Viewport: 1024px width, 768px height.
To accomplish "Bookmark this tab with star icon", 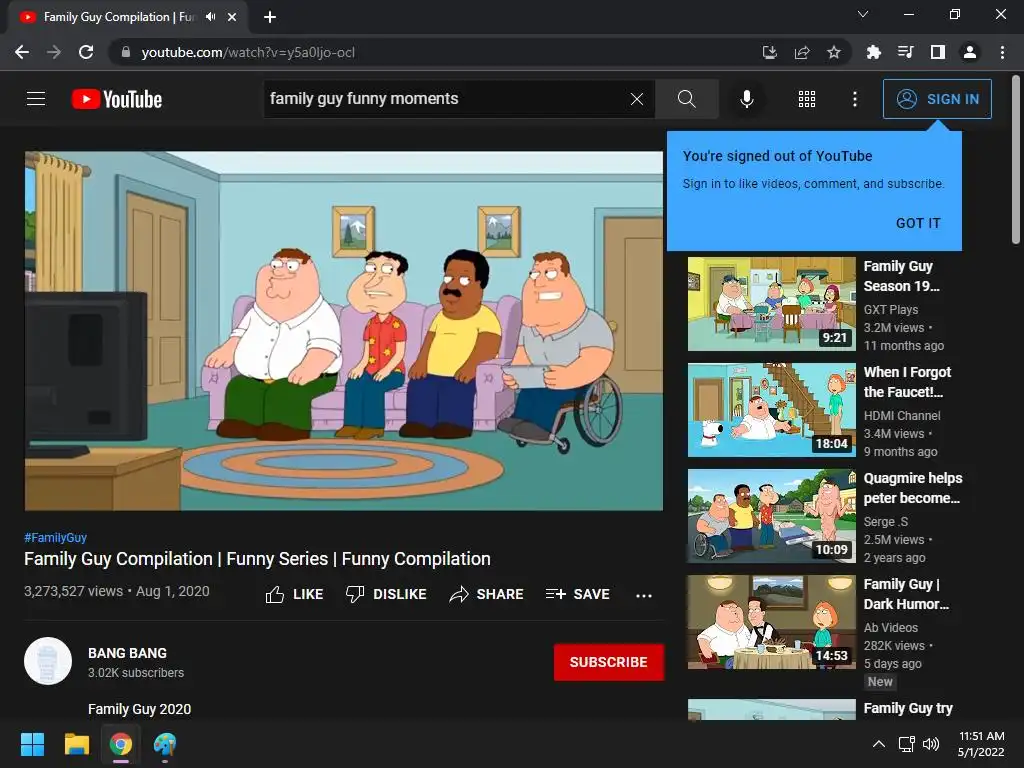I will (834, 52).
